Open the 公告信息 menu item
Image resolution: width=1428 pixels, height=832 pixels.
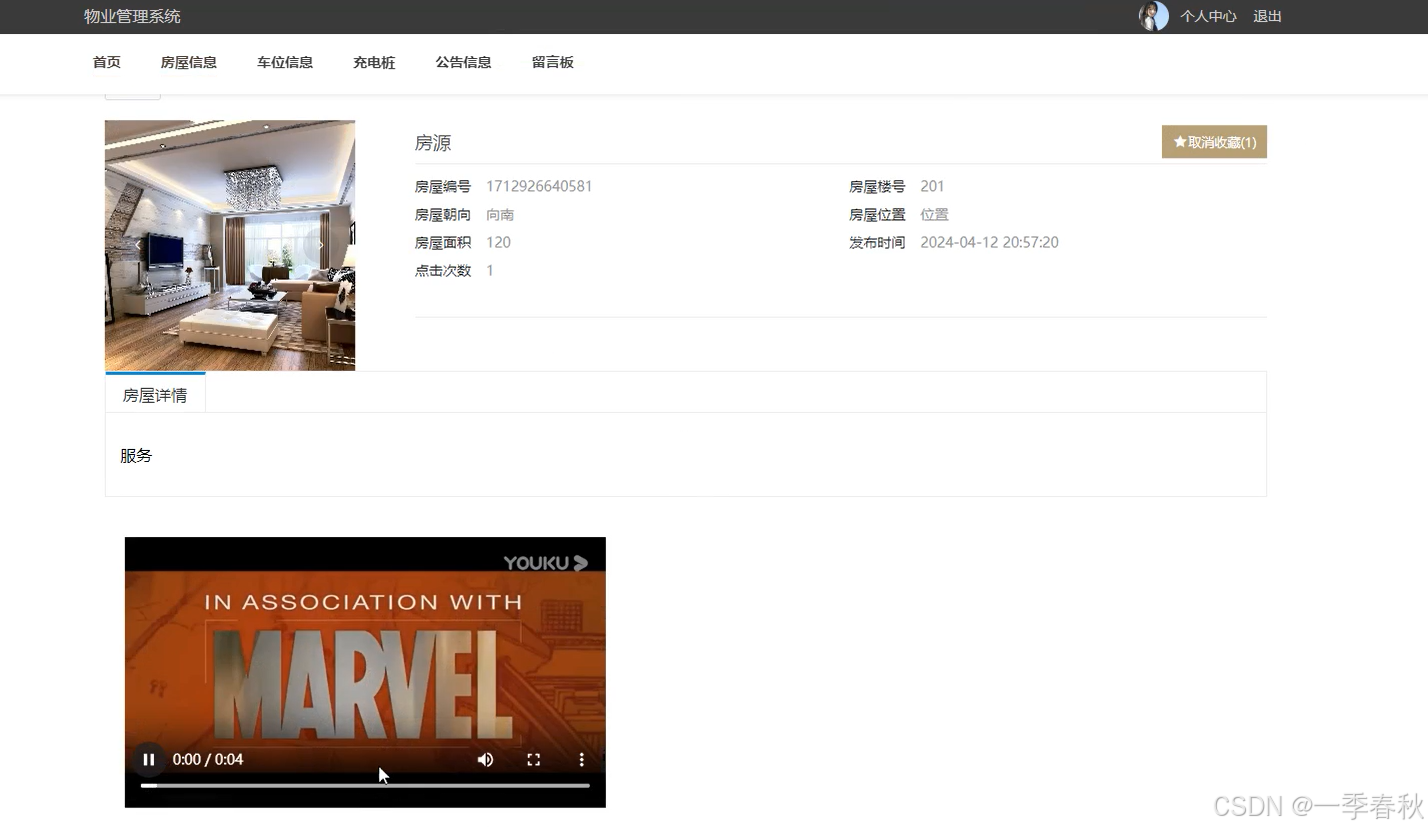tap(463, 62)
